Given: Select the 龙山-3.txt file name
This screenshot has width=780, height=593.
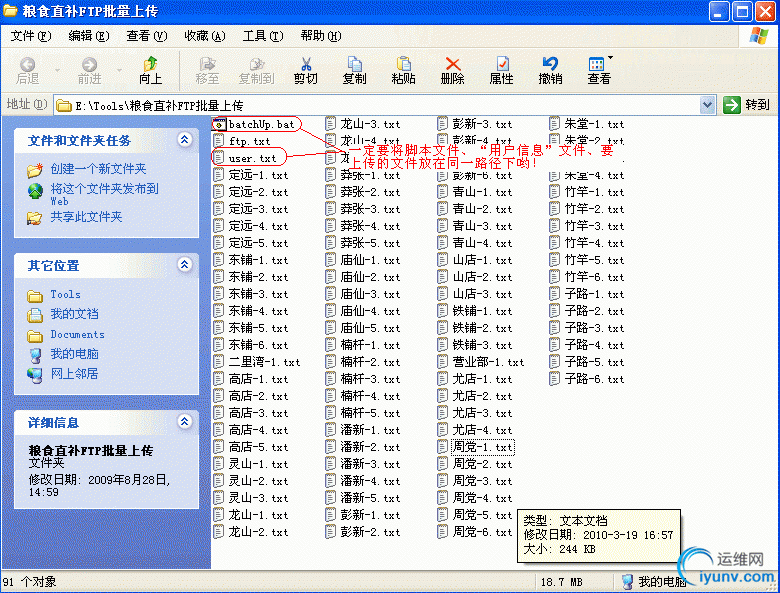Looking at the screenshot, I should 371,124.
